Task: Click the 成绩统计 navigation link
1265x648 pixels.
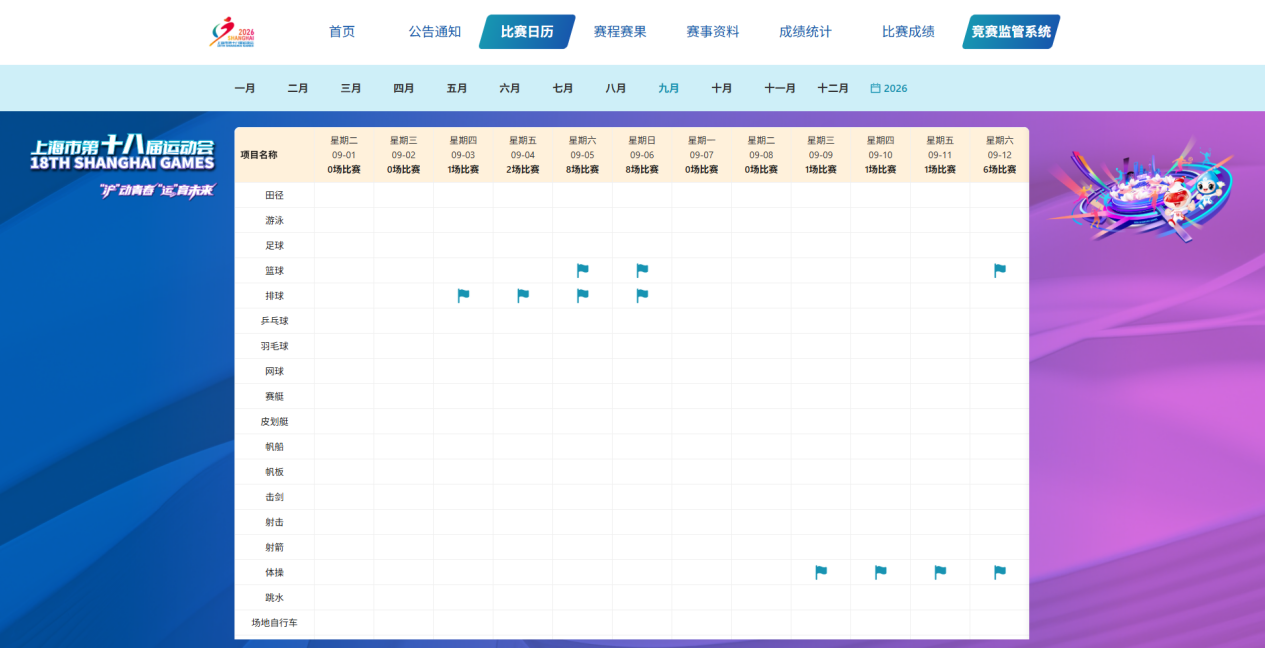Action: click(805, 32)
